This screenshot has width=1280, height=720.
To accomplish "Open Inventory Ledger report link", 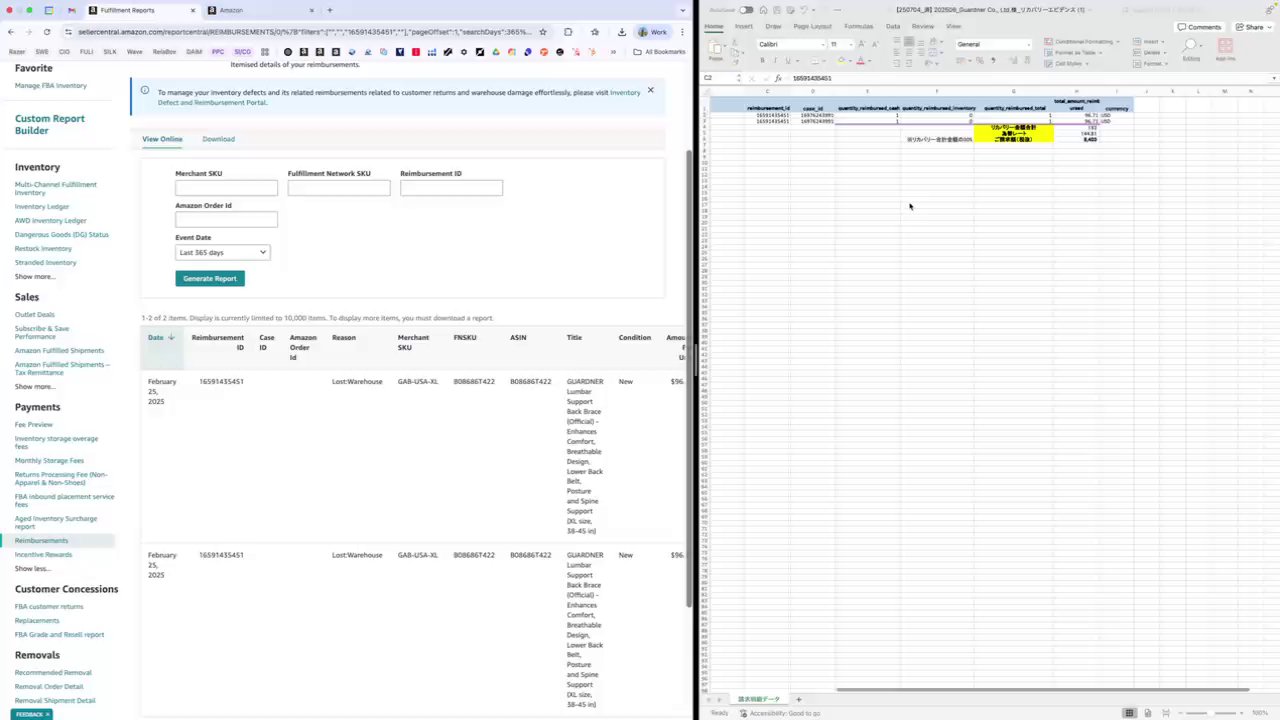I will click(42, 207).
